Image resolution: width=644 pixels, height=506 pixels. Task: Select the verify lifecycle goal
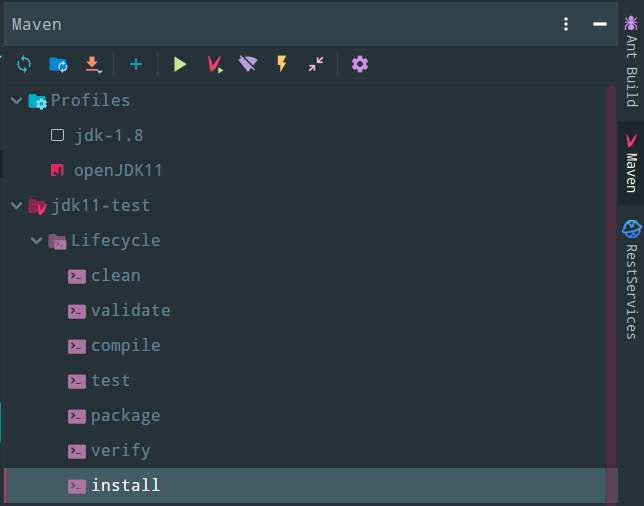(310, 451)
